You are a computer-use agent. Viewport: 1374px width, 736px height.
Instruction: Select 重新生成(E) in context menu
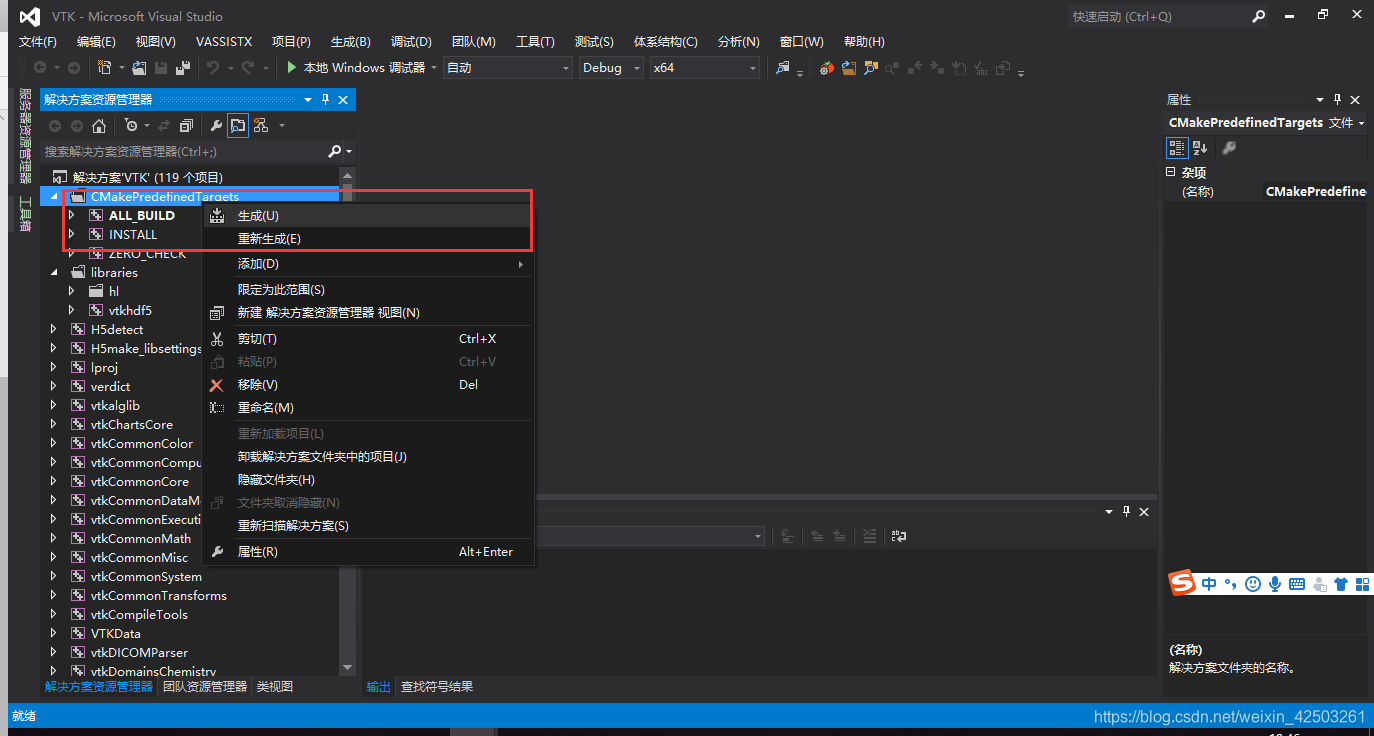coord(368,239)
